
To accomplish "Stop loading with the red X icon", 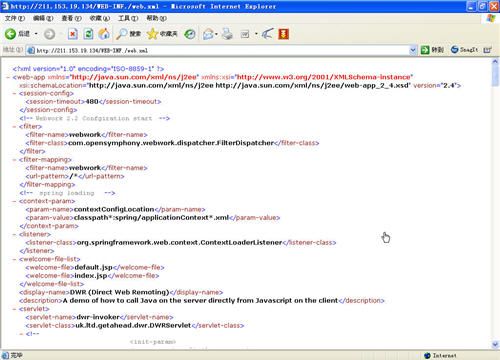I will point(73,34).
